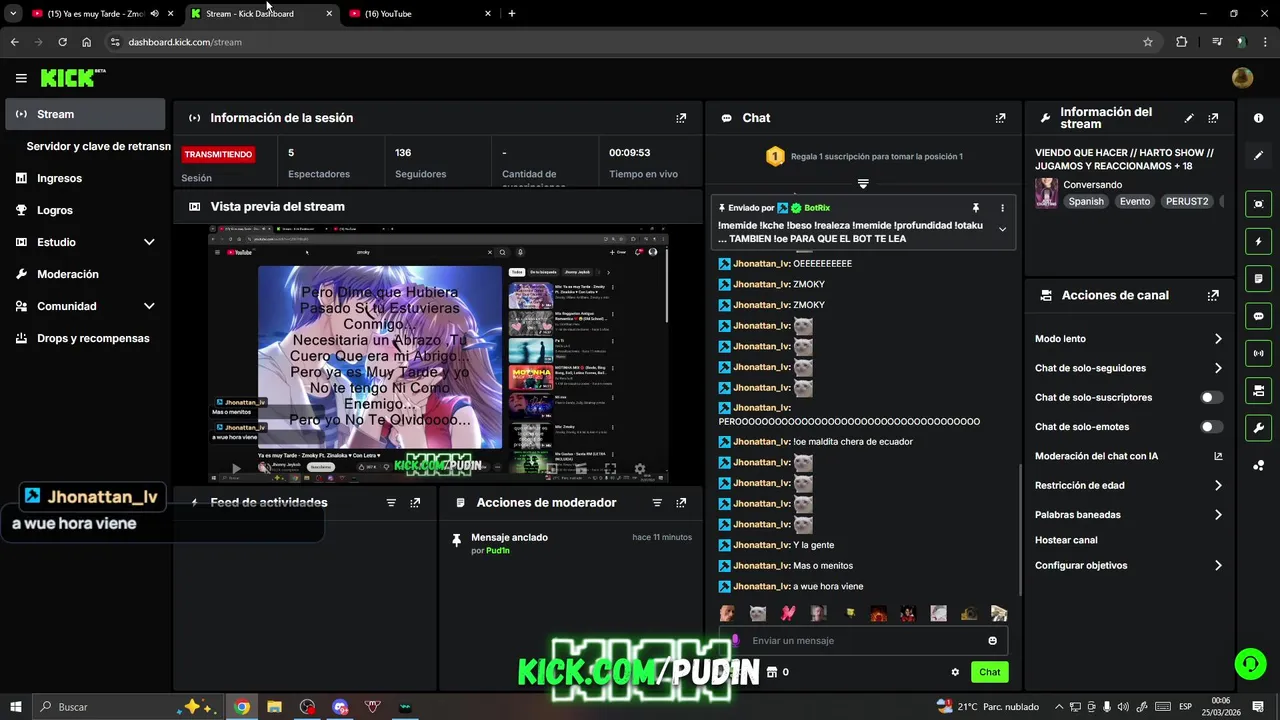Viewport: 1280px width, 720px height.
Task: Click the Evento tag chip
Action: click(1135, 201)
